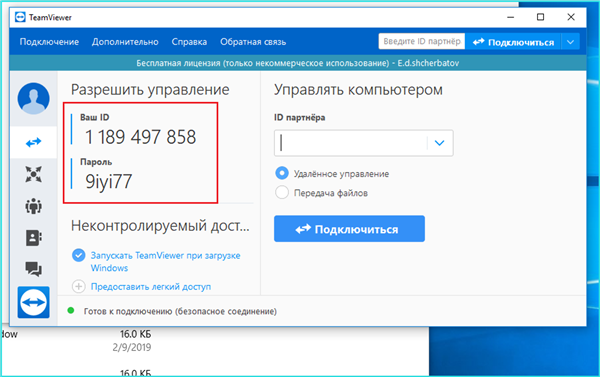Image resolution: width=600 pixels, height=377 pixels.
Task: Expand the arrow next to top Подключиться
Action: (571, 42)
